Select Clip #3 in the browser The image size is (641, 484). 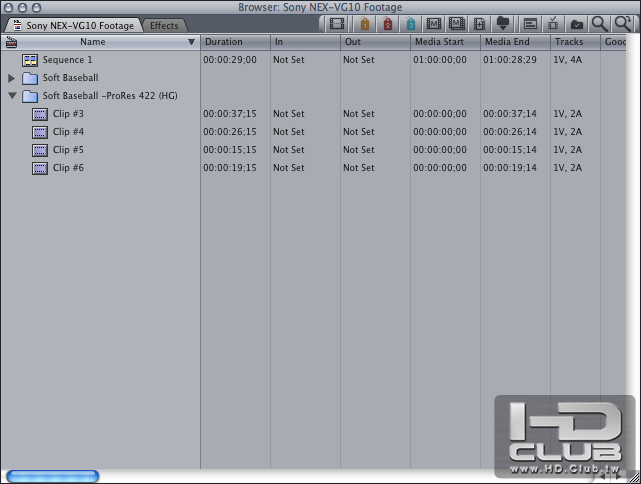click(68, 114)
